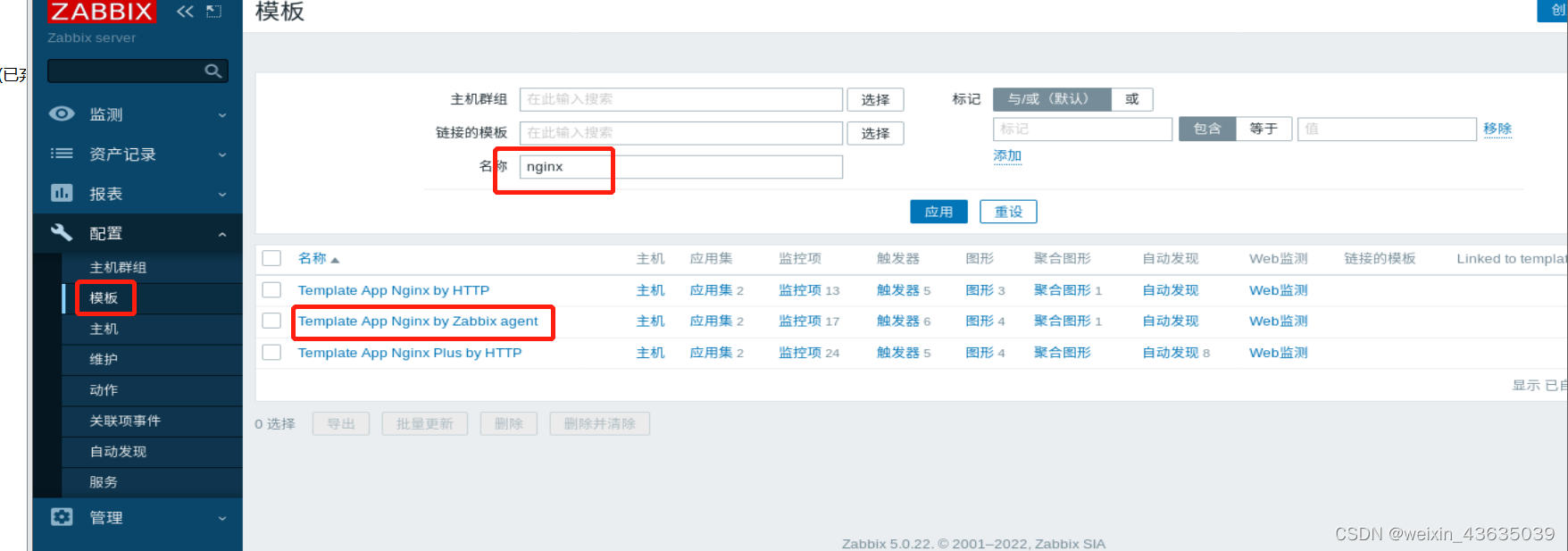Viewport: 1568px width, 551px height.
Task: Check Template App Nginx by Zabbix agent row
Action: pos(271,321)
